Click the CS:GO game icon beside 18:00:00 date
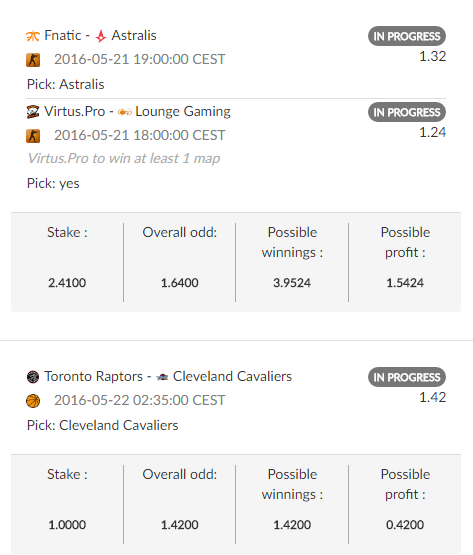The image size is (473, 555). (x=33, y=136)
